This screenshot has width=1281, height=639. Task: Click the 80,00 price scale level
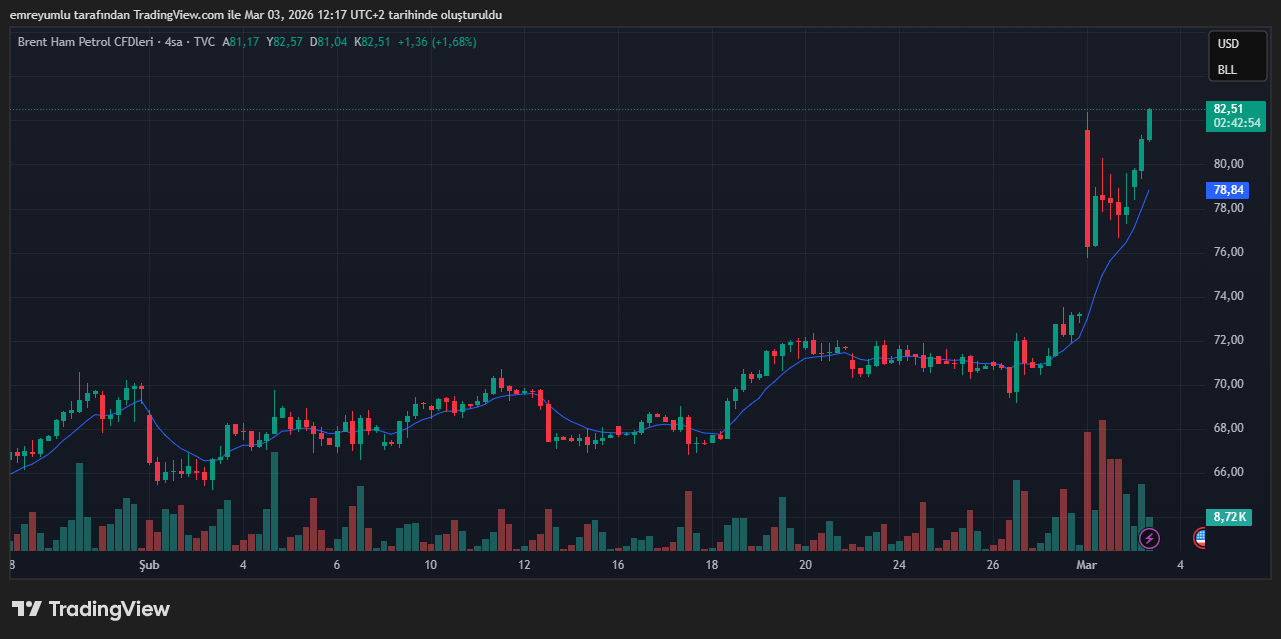[x=1228, y=164]
